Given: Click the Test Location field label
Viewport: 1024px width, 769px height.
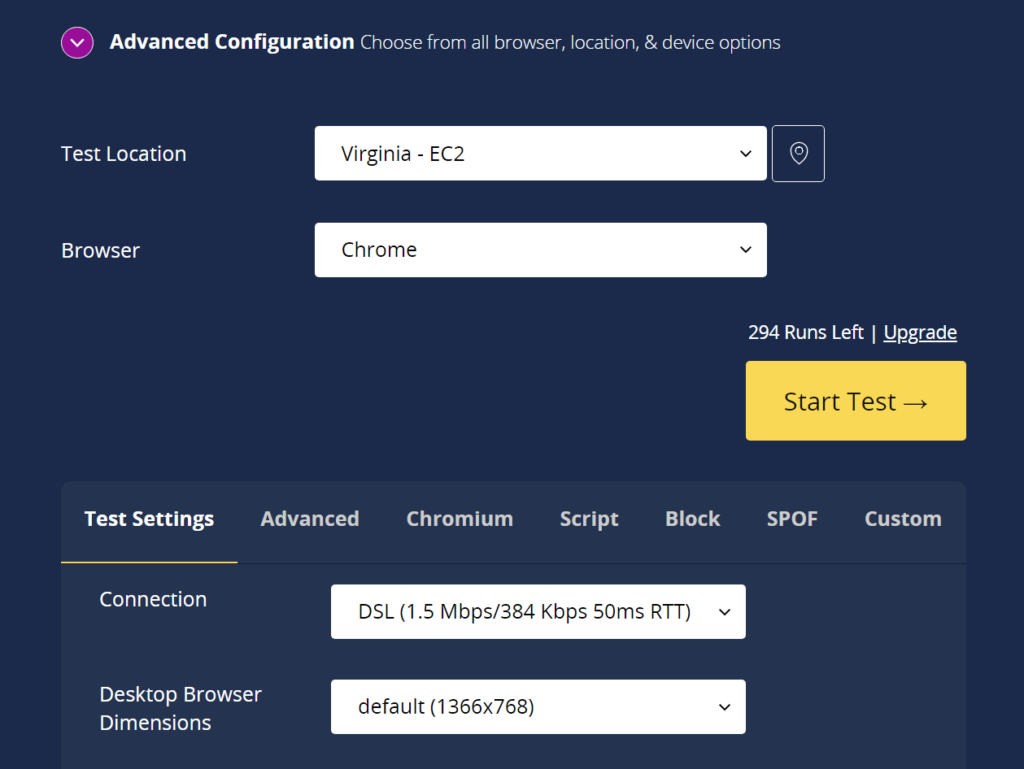Looking at the screenshot, I should [x=124, y=154].
